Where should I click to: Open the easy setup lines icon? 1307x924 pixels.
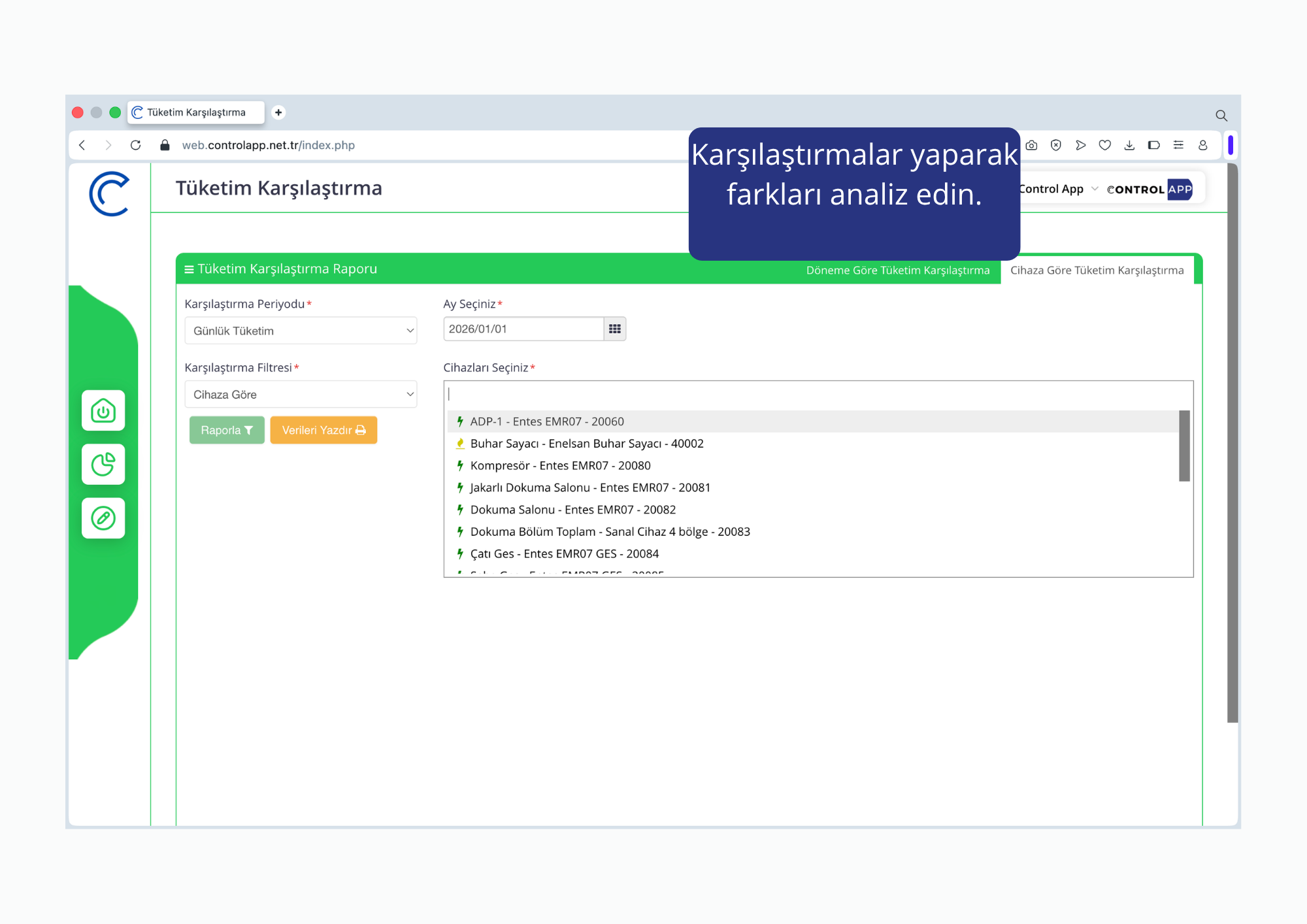coord(1178,145)
